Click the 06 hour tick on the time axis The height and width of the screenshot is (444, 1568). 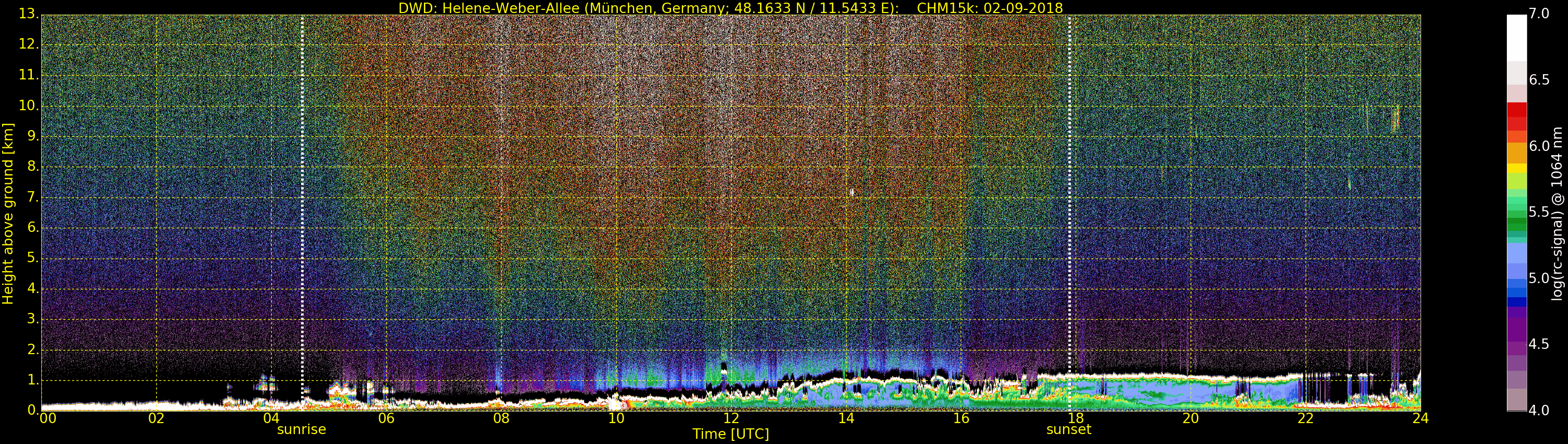coord(386,418)
